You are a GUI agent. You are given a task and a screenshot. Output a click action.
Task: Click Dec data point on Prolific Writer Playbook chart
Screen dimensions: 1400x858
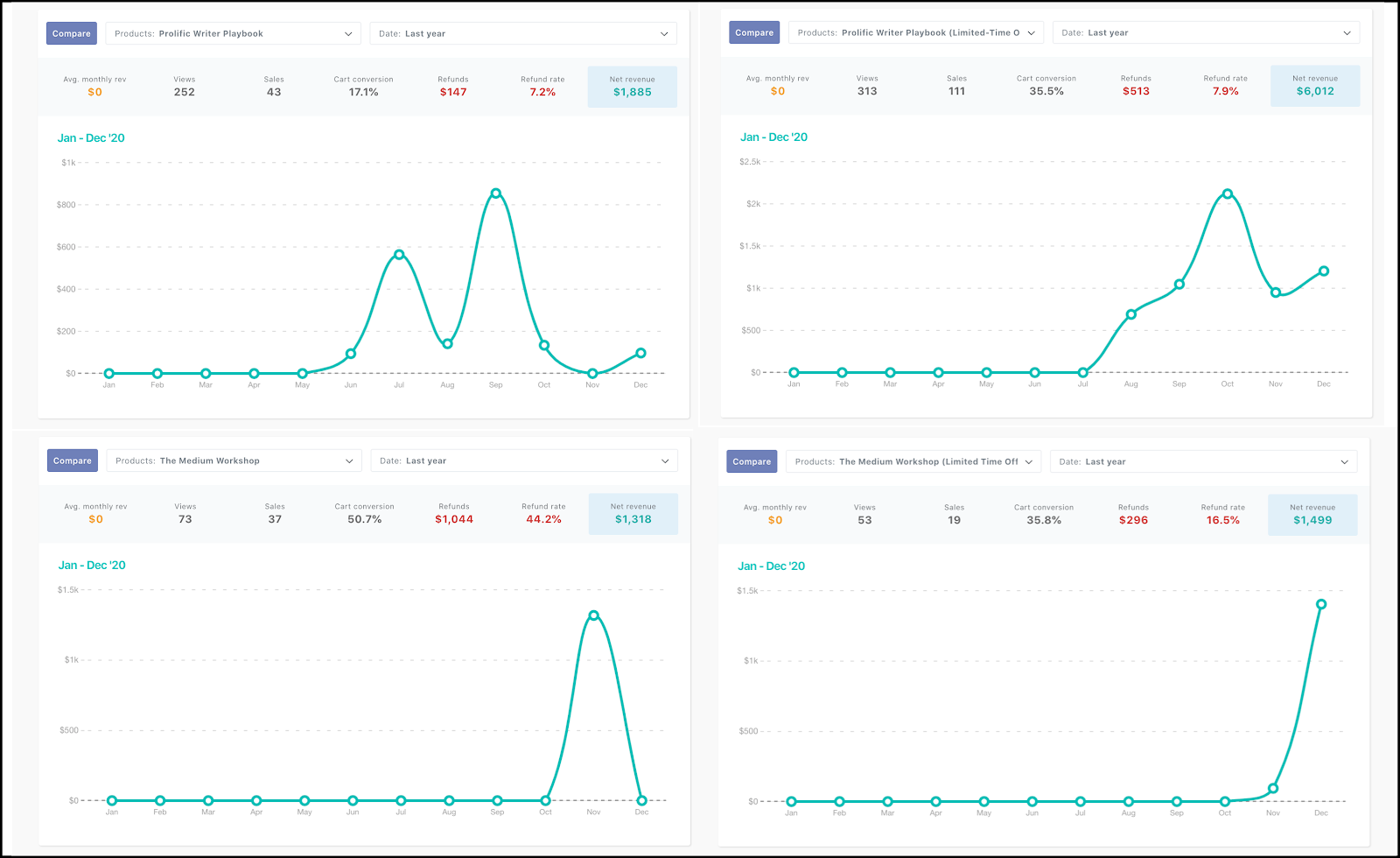tap(640, 353)
